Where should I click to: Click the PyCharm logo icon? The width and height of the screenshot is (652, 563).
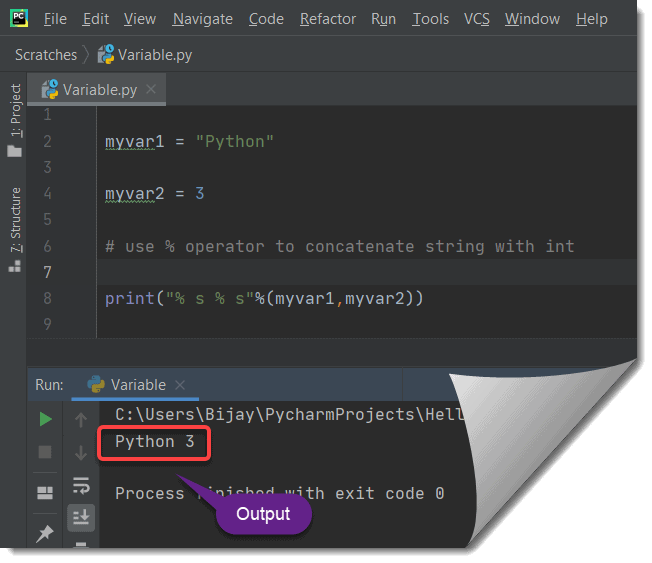19,18
